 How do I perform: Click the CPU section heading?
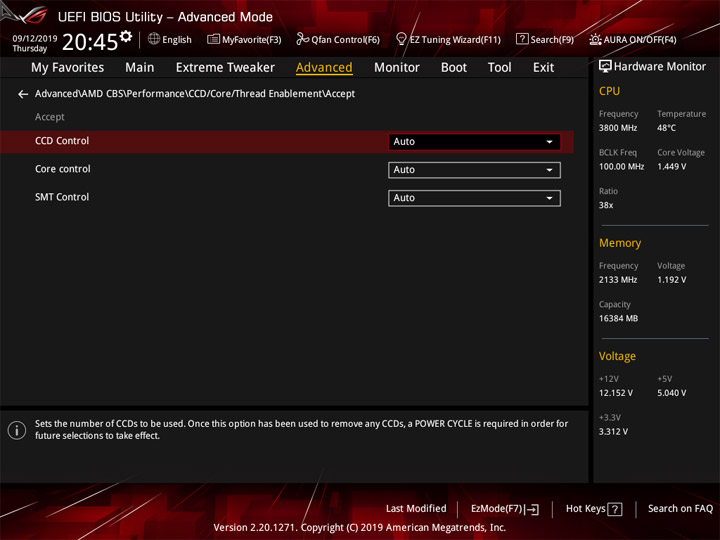(609, 91)
